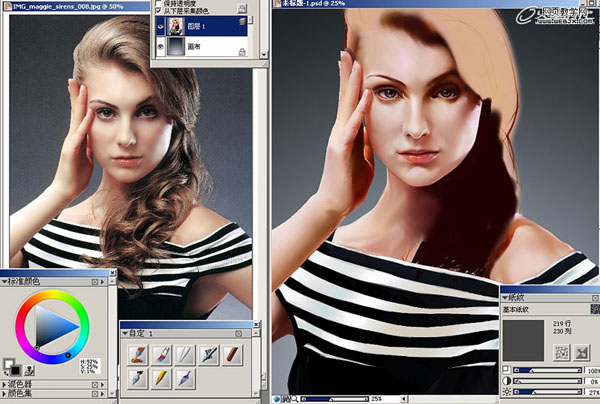Select the brown chalk stick brush

pyautogui.click(x=232, y=355)
